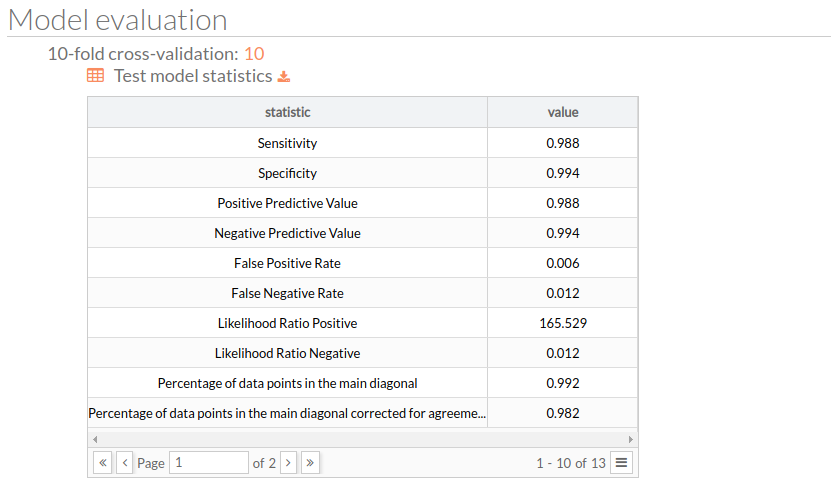
Task: Sort by the statistic column header
Action: (x=287, y=112)
